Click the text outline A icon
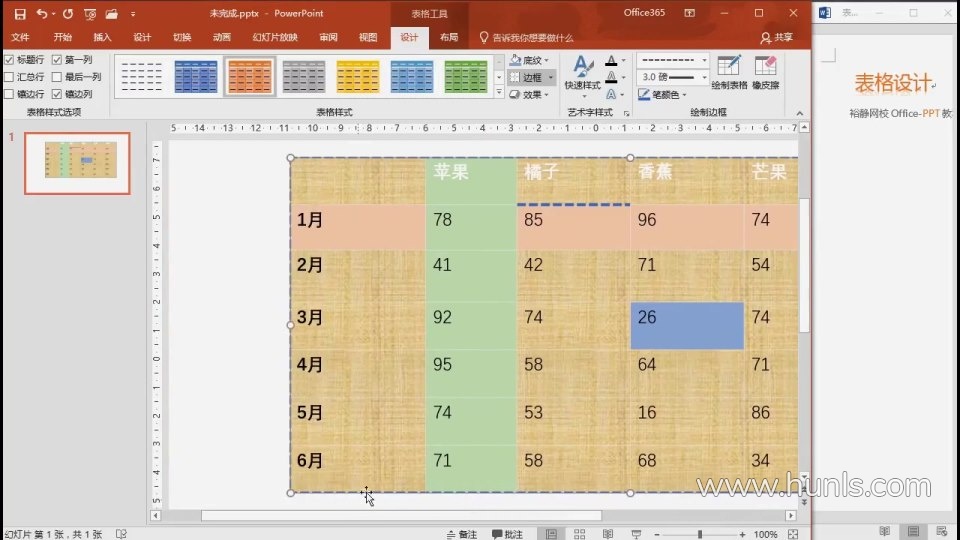960x540 pixels. (x=611, y=77)
